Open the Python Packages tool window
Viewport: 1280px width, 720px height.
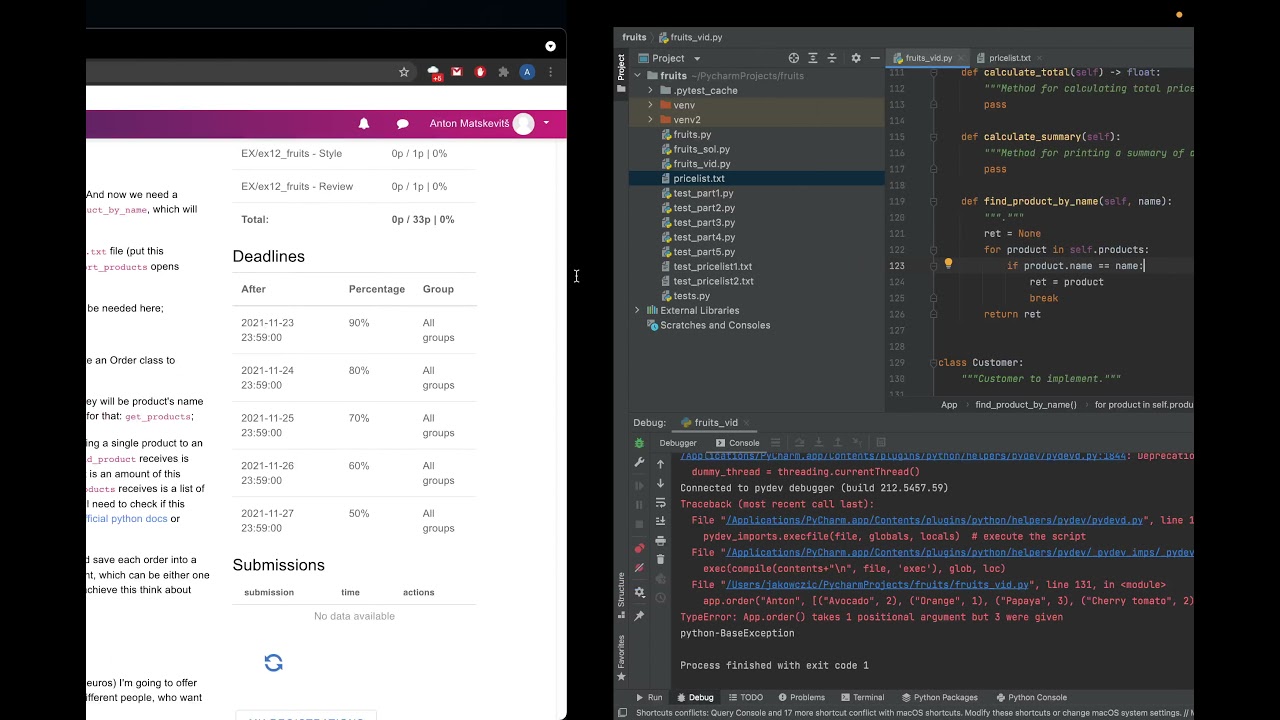coord(940,697)
